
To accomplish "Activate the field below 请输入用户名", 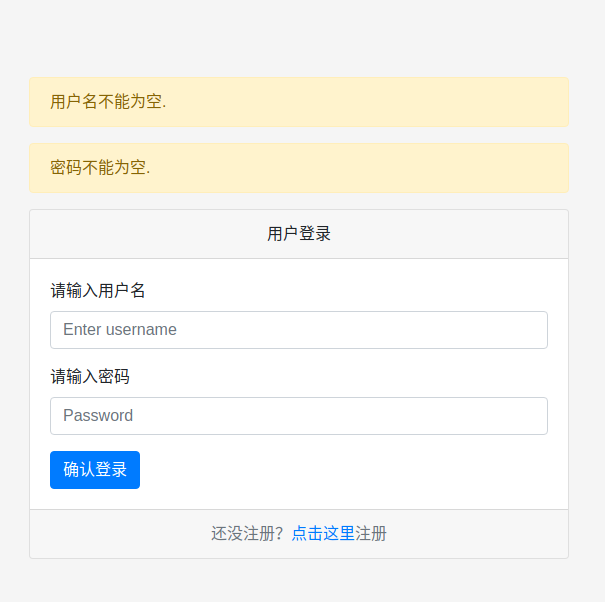I will tap(299, 330).
